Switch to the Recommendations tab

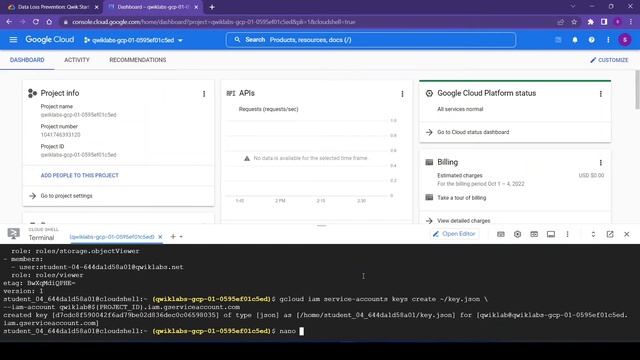point(138,60)
